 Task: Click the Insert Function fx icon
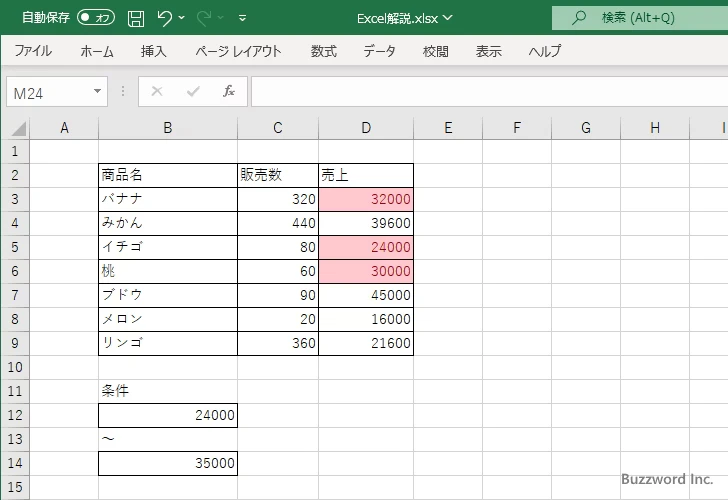[x=229, y=91]
